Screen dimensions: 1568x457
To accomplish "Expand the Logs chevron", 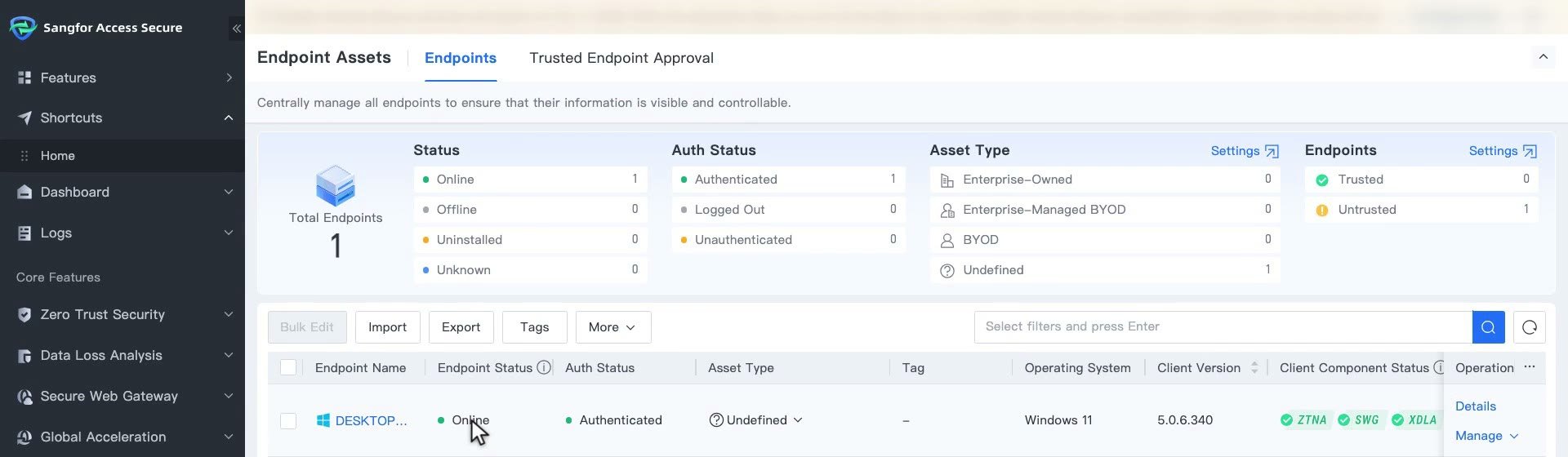I will coord(229,233).
